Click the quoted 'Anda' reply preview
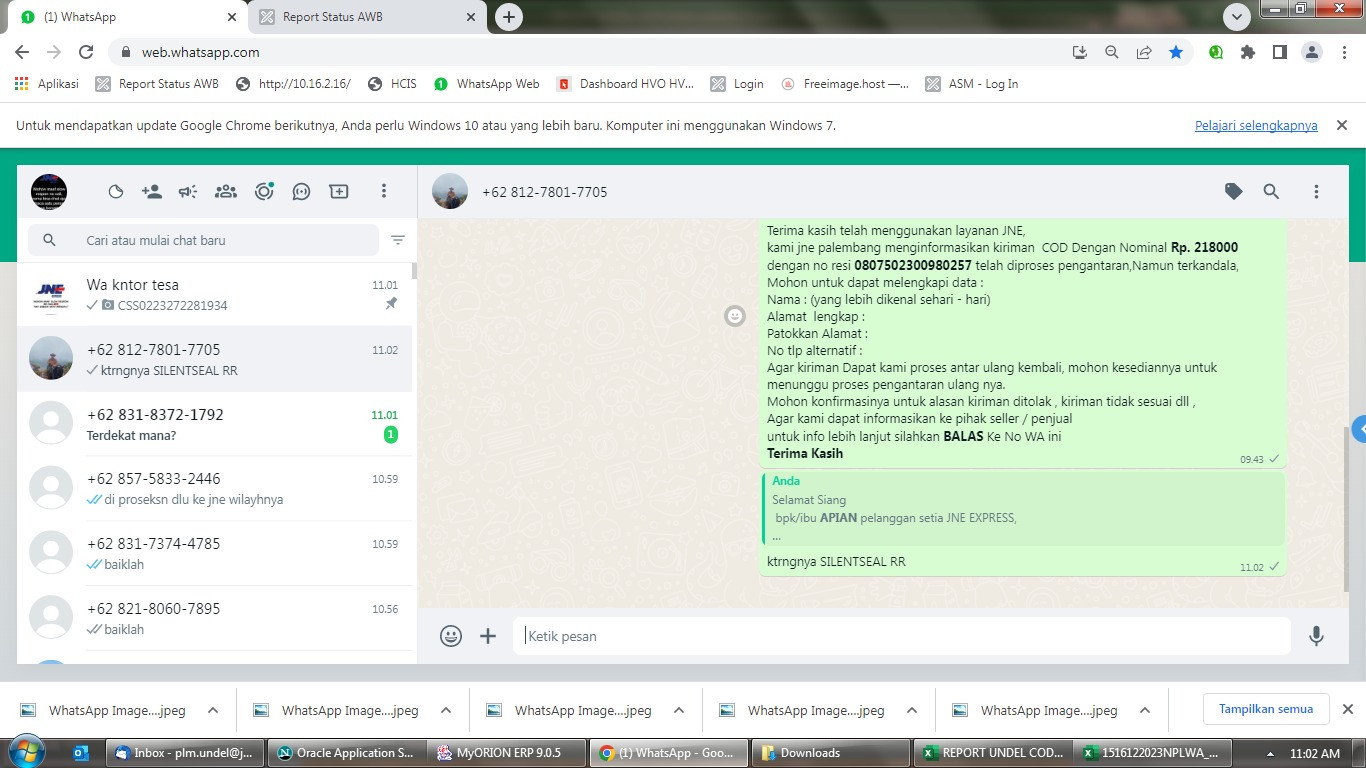The height and width of the screenshot is (768, 1366). click(x=1023, y=509)
